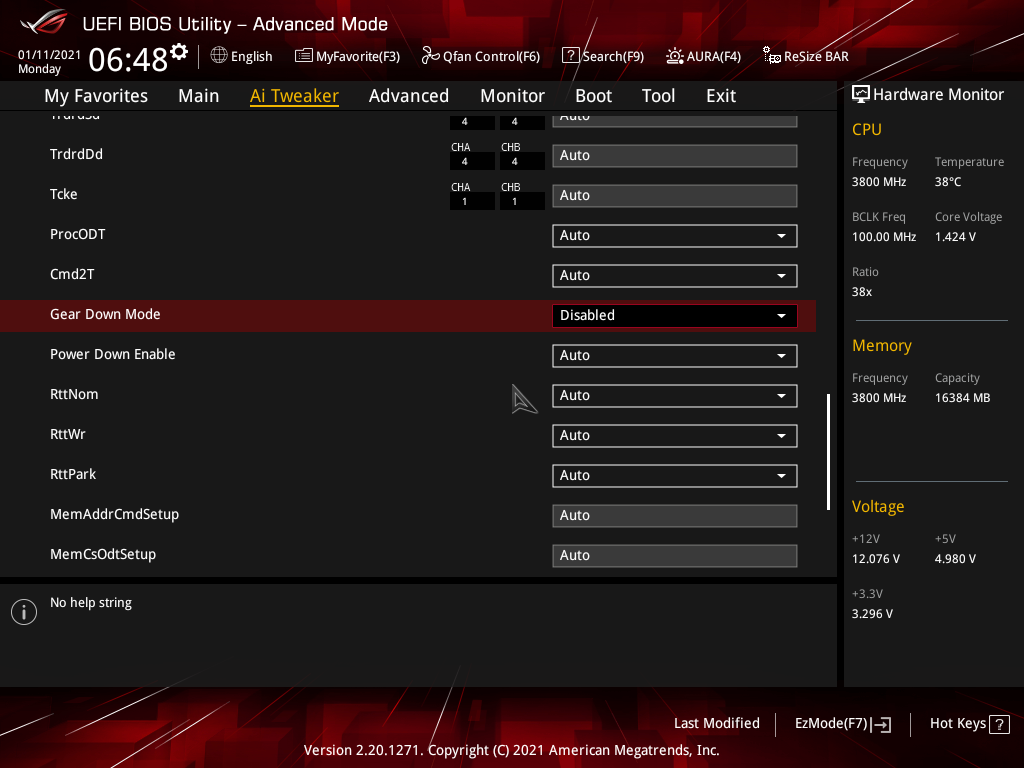Screen dimensions: 1024x768
Task: Click the ReSize BAR icon
Action: [771, 56]
